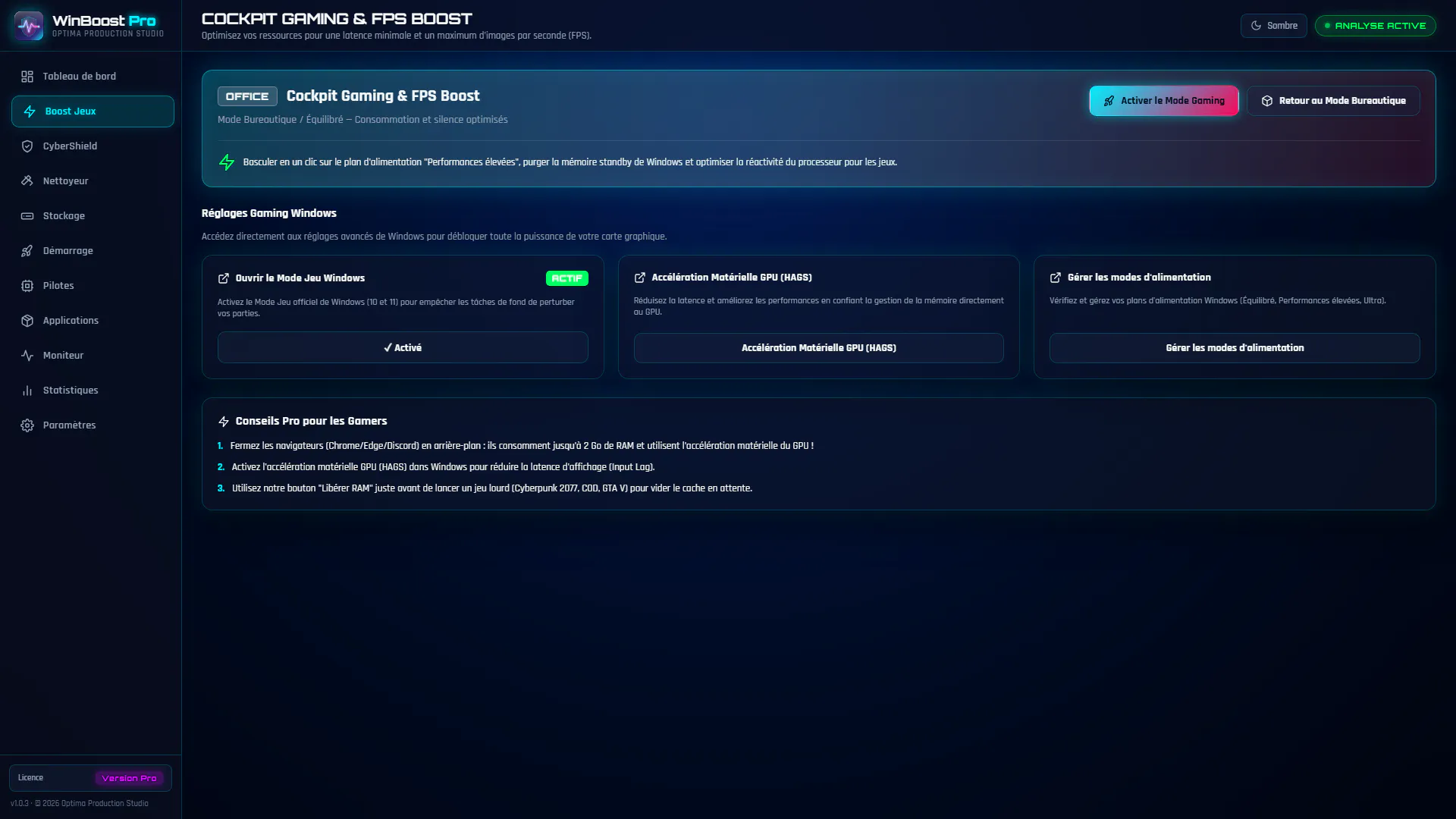Click the CyberShield shield icon
Image resolution: width=1456 pixels, height=819 pixels.
tap(27, 146)
